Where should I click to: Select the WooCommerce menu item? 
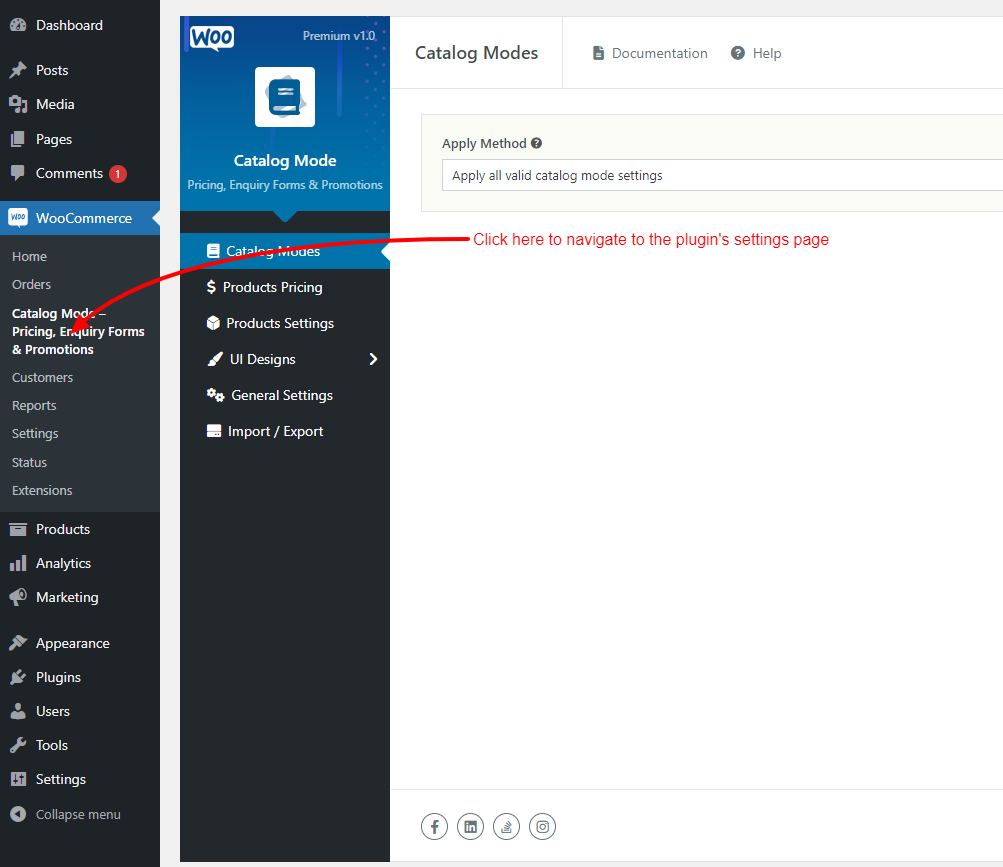pyautogui.click(x=80, y=218)
